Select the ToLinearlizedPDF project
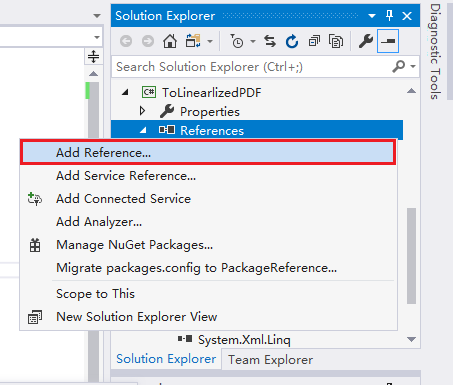This screenshot has height=385, width=453. point(212,92)
